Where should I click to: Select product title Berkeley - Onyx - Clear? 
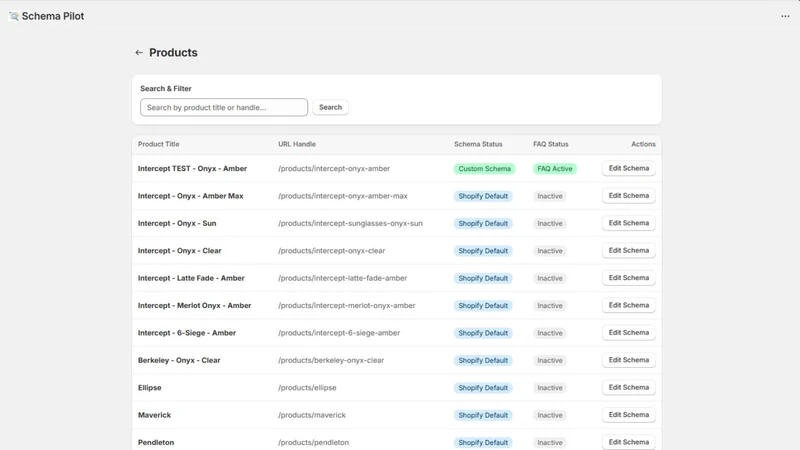coord(179,360)
